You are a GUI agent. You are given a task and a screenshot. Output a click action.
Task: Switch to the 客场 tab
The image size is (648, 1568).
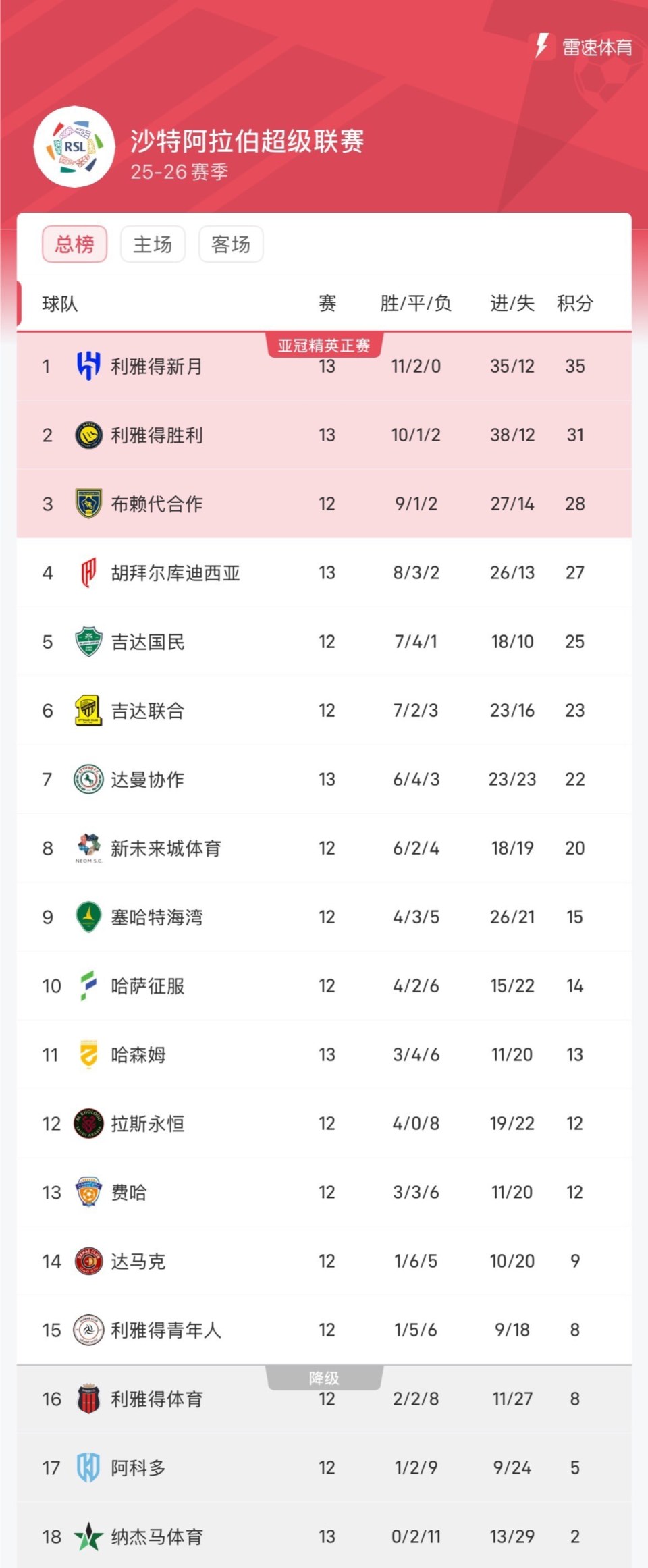coord(231,244)
